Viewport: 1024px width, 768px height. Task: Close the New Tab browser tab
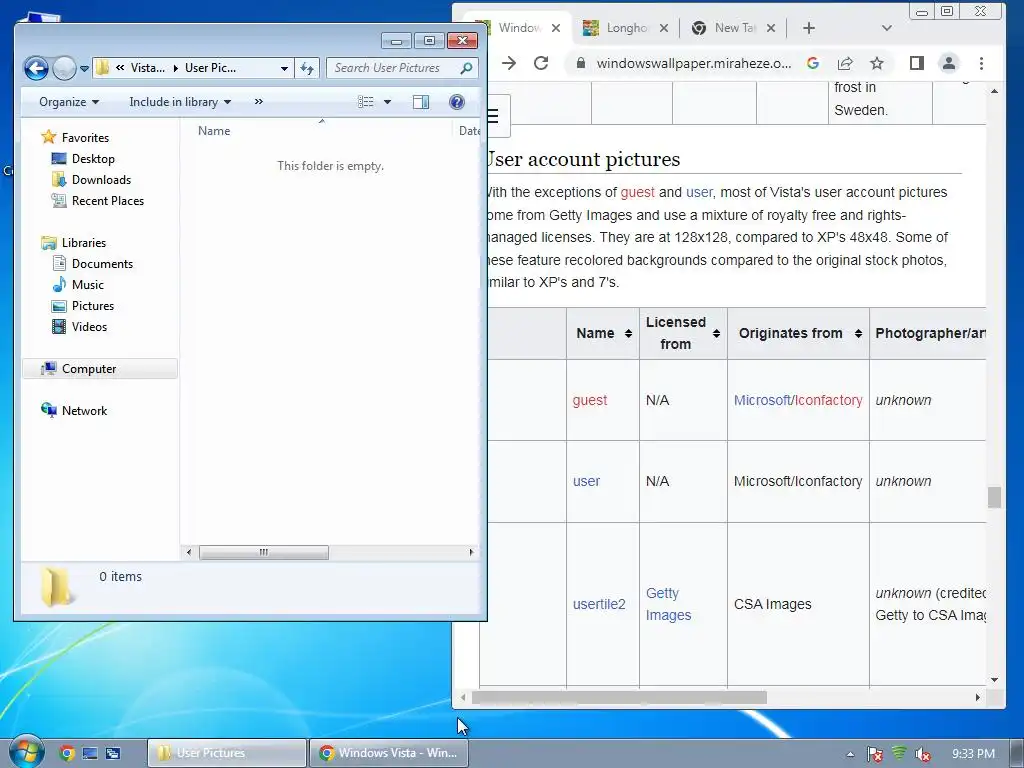pos(771,28)
